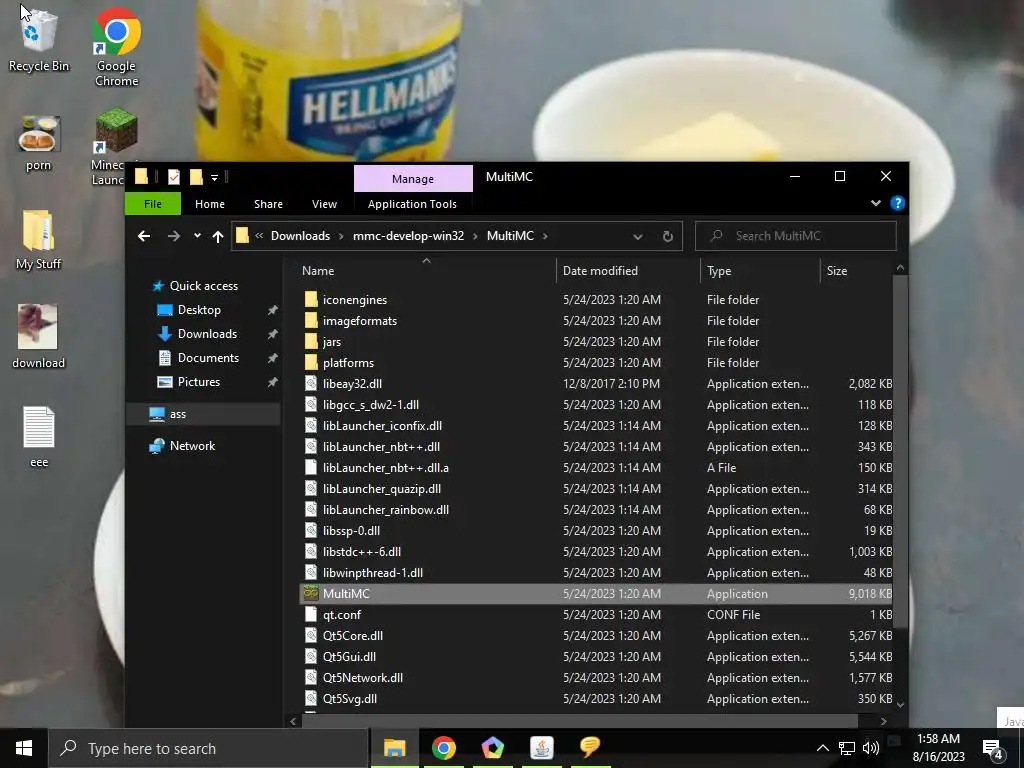Click the jars folder icon

[x=311, y=342]
